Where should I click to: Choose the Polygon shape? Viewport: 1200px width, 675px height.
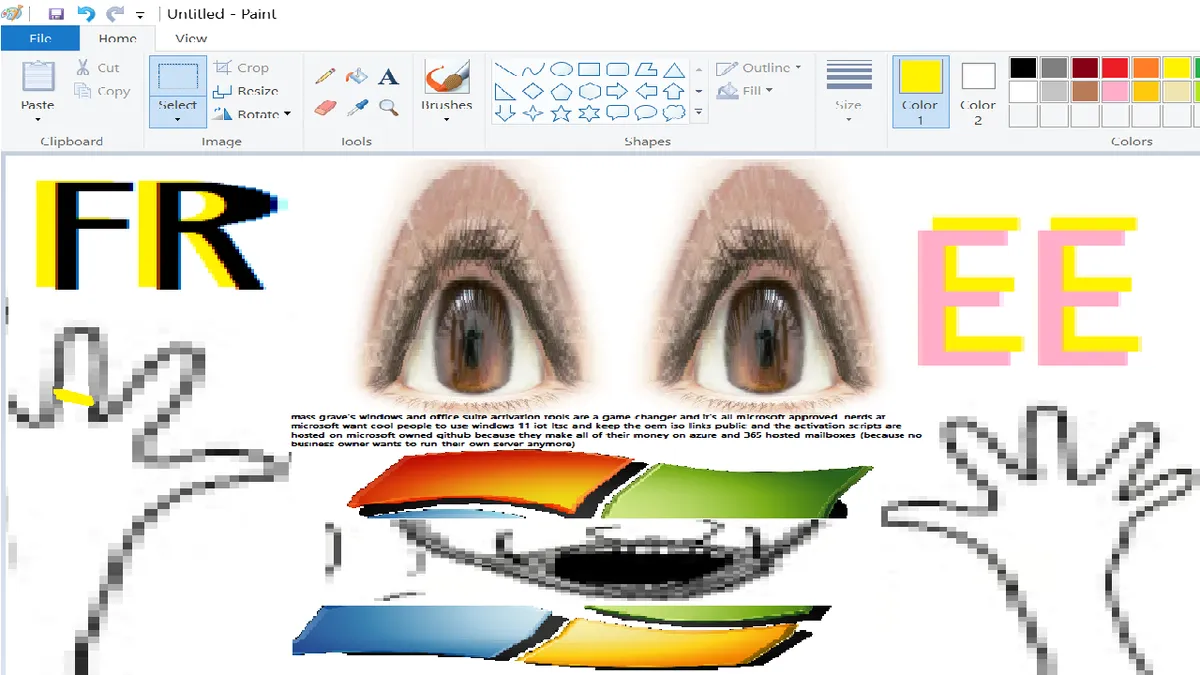click(x=646, y=69)
